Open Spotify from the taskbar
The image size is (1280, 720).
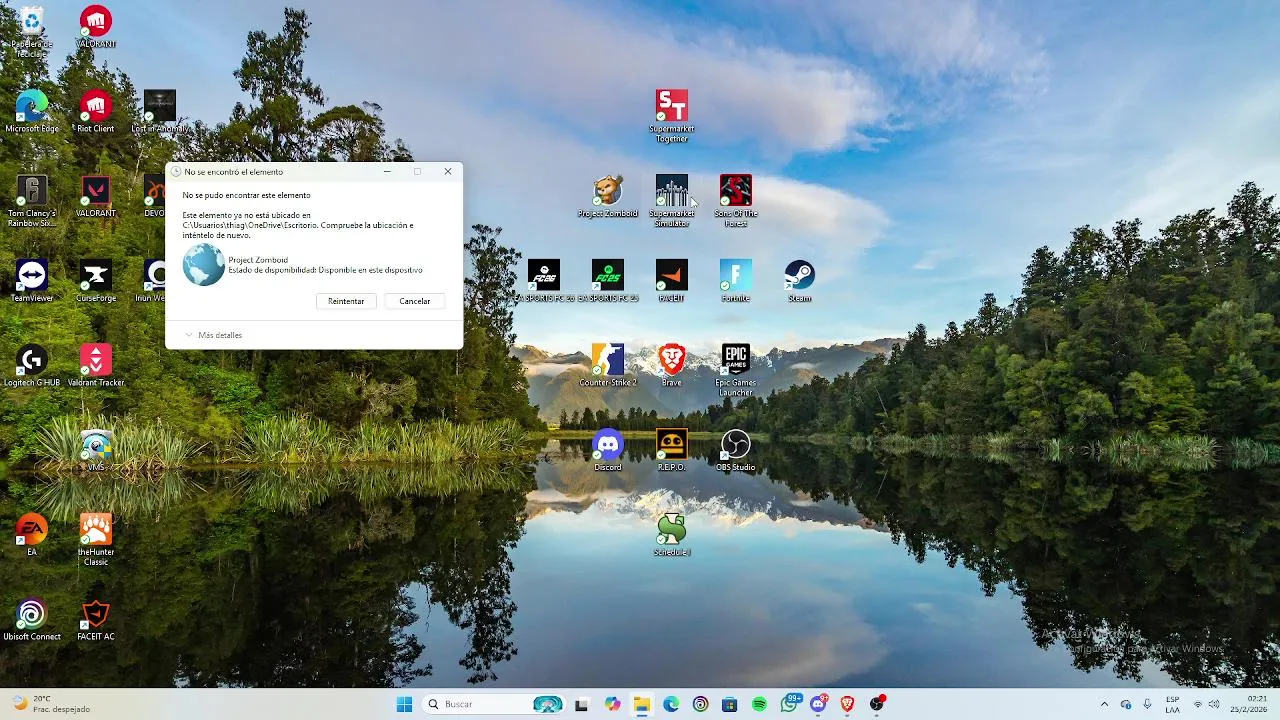coord(759,704)
